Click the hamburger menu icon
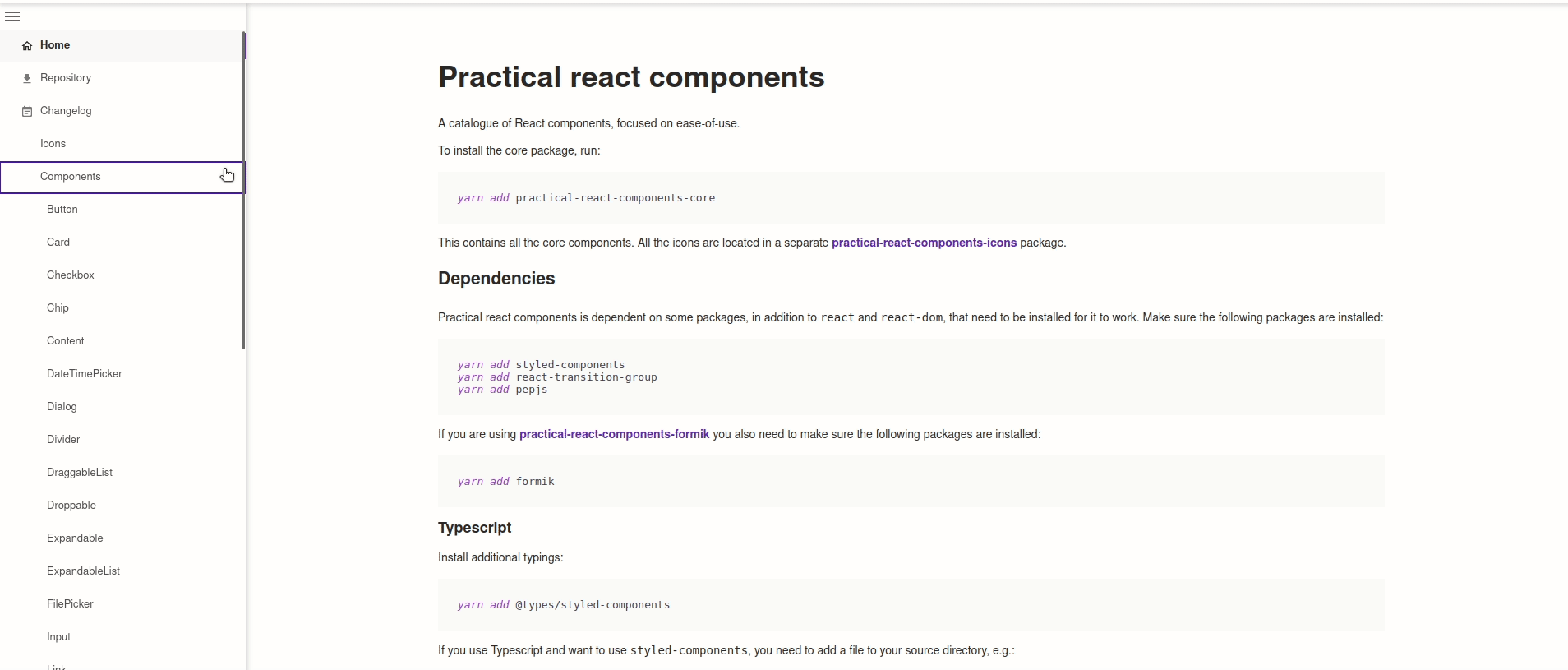1568x670 pixels. coord(12,16)
